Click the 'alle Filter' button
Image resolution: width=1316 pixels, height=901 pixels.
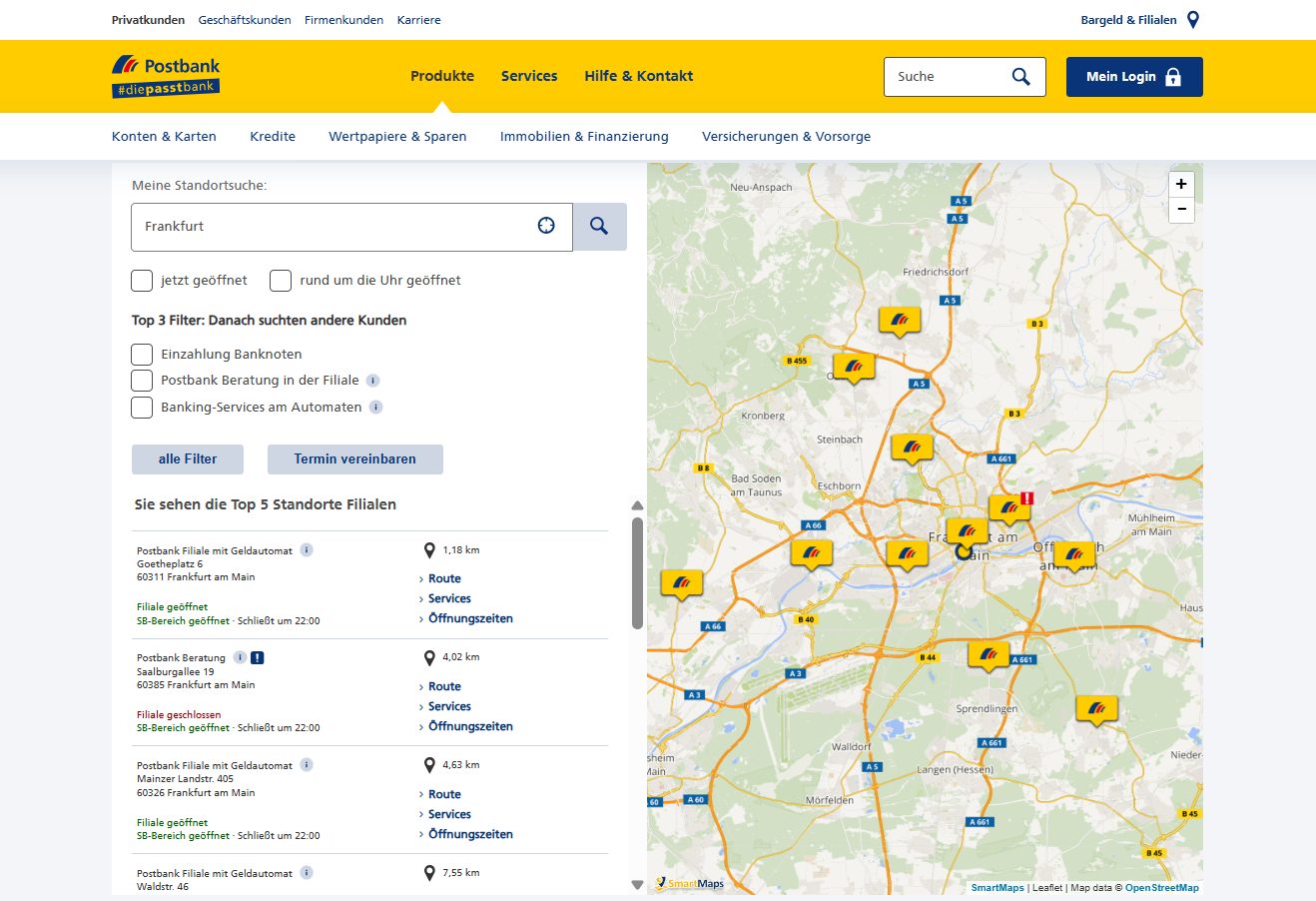coord(188,459)
